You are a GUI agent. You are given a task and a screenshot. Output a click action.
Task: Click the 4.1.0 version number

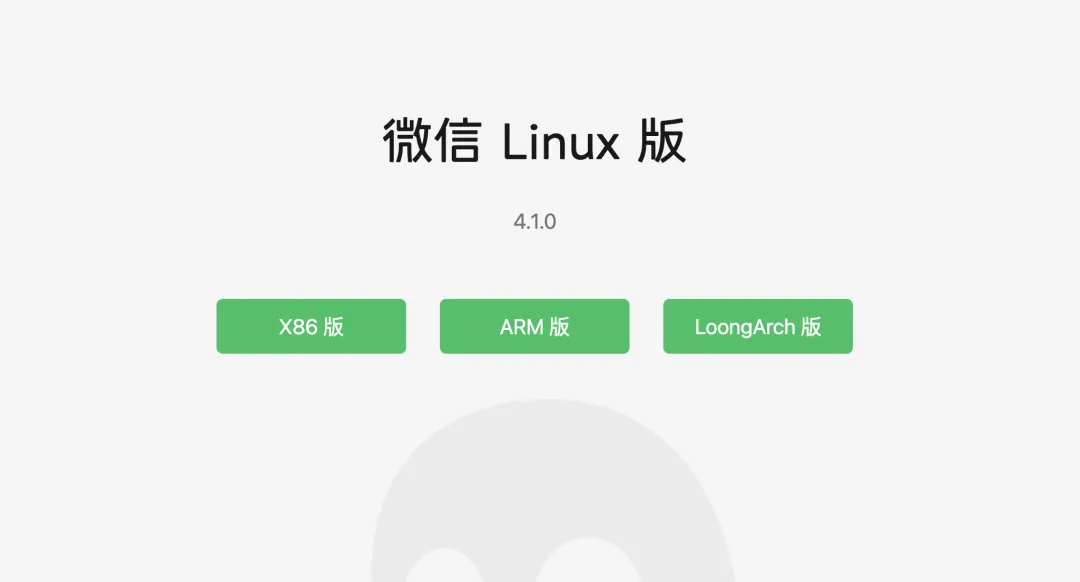click(x=534, y=222)
